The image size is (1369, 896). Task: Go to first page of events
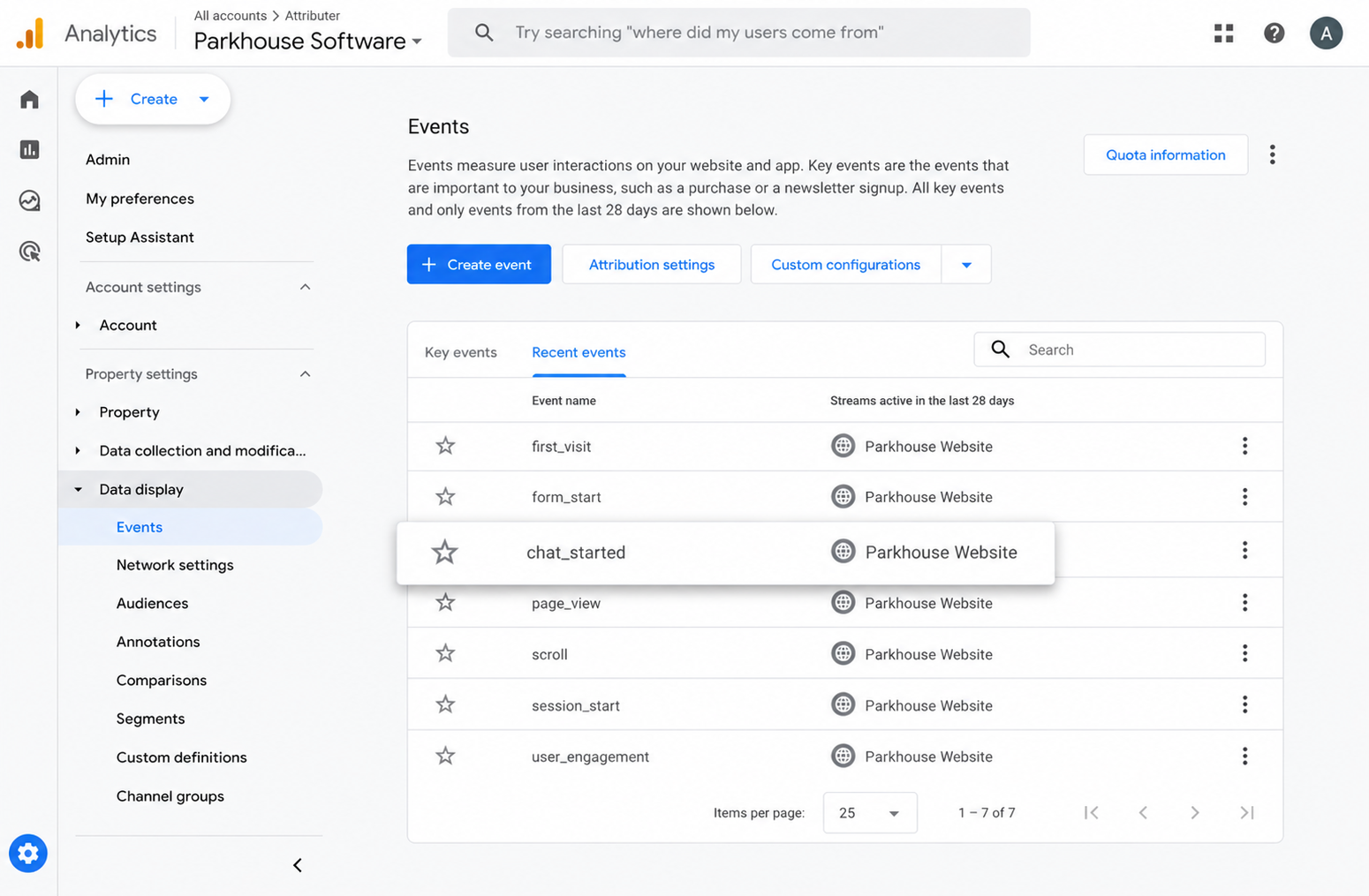[1092, 813]
